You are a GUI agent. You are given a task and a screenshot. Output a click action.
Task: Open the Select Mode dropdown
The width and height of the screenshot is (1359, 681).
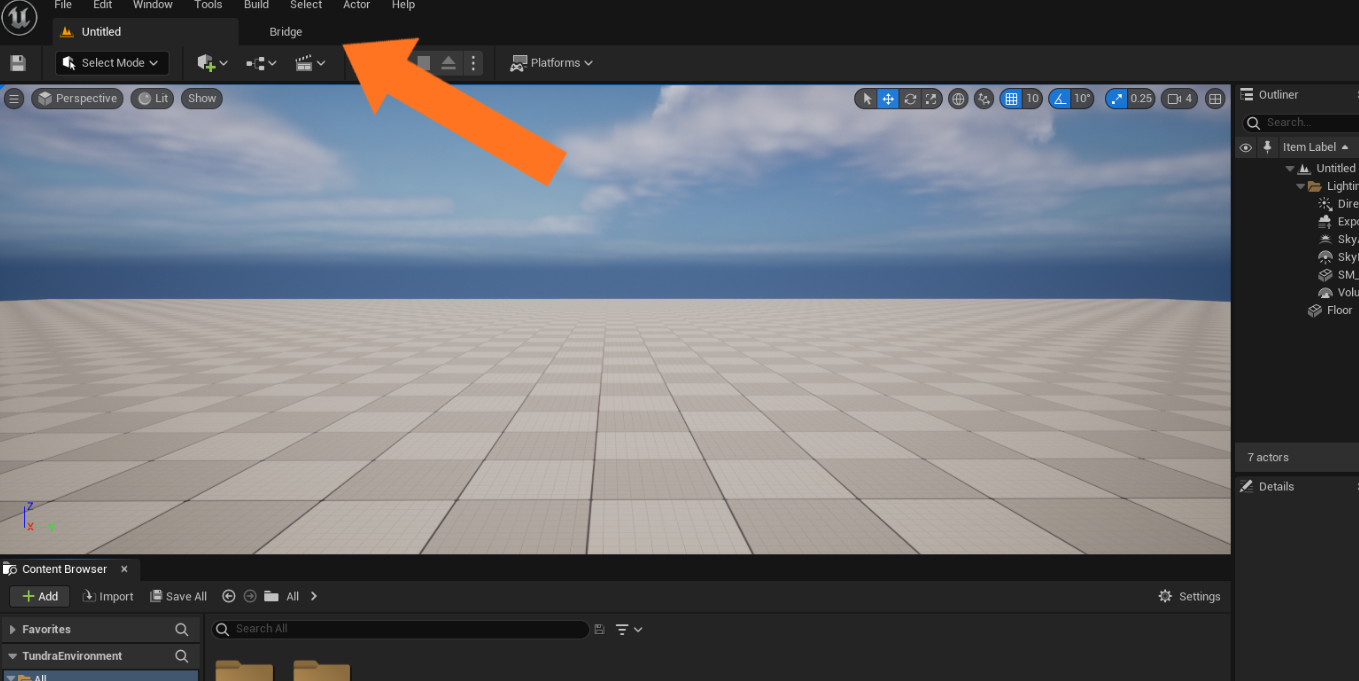coord(111,63)
